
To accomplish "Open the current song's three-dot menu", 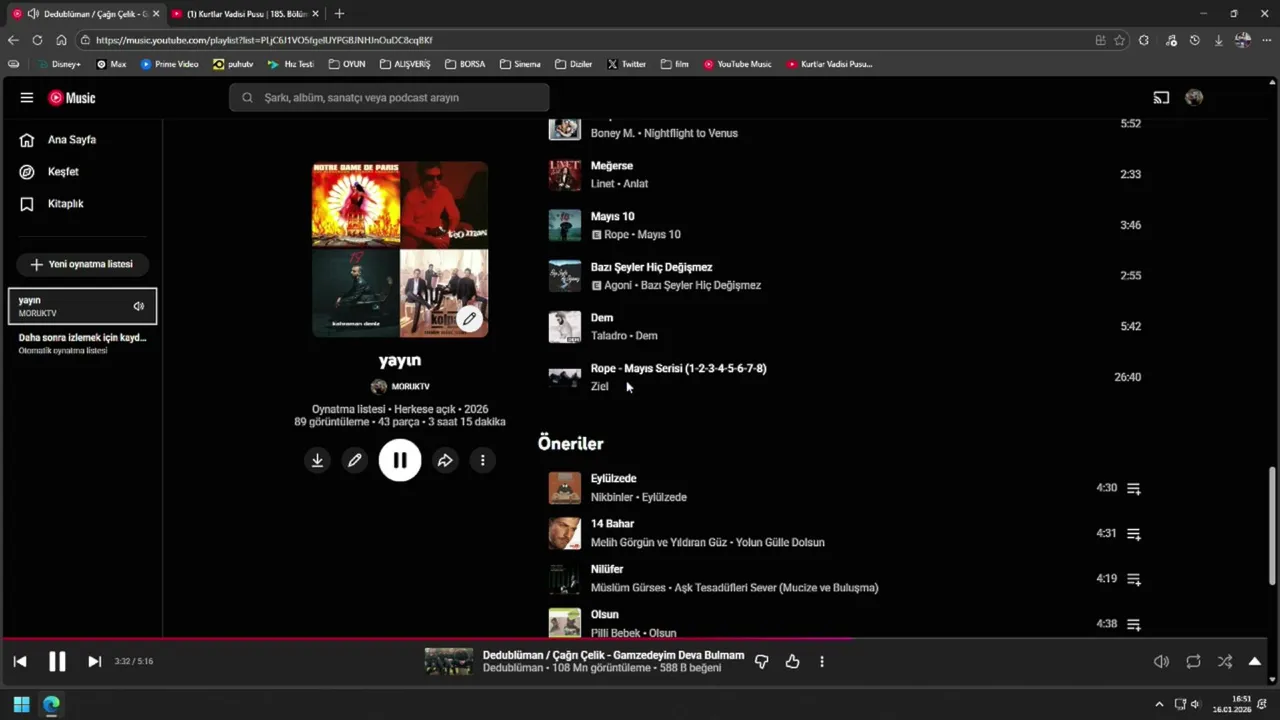I will point(822,661).
